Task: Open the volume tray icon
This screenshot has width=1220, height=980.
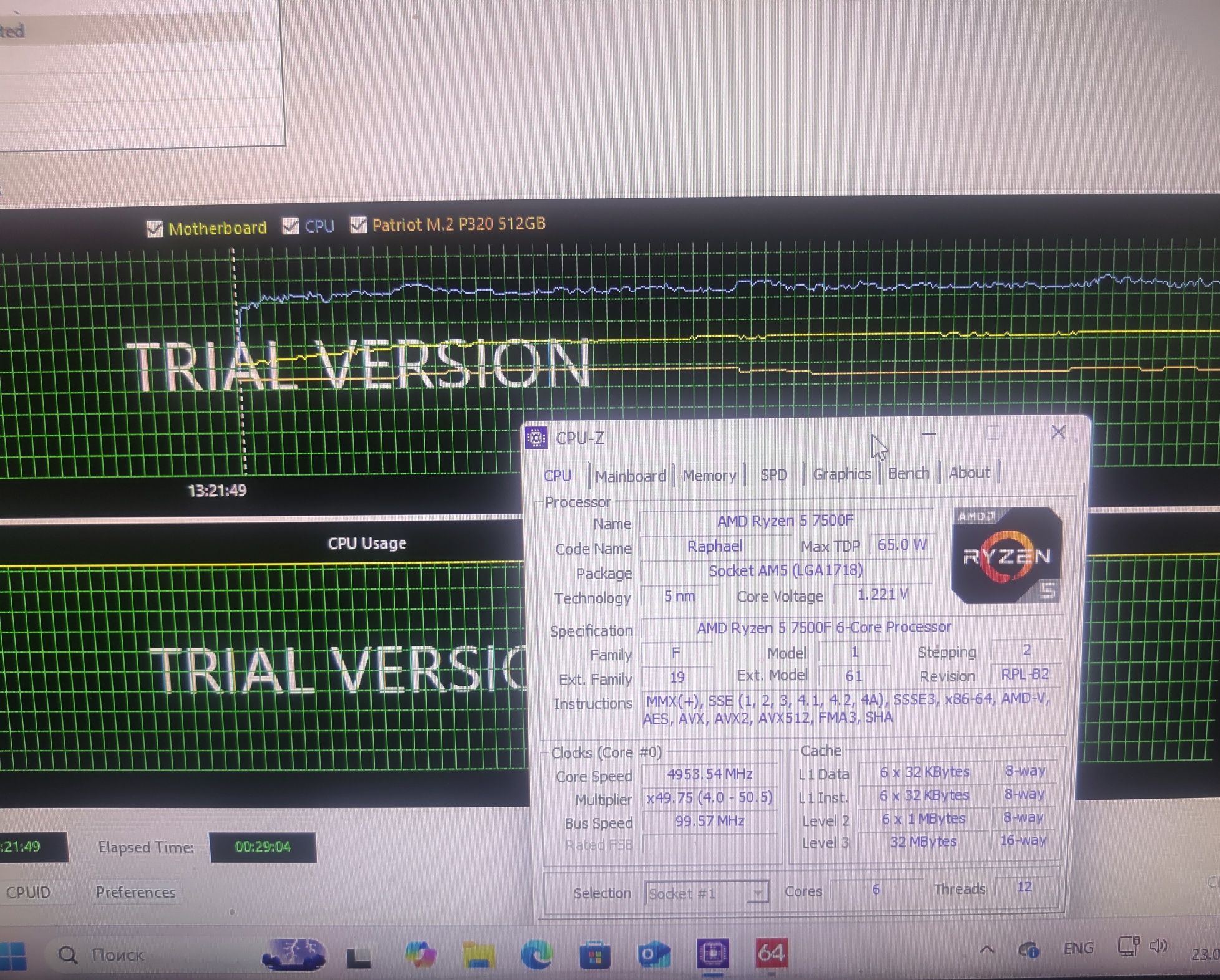Action: pyautogui.click(x=1158, y=946)
